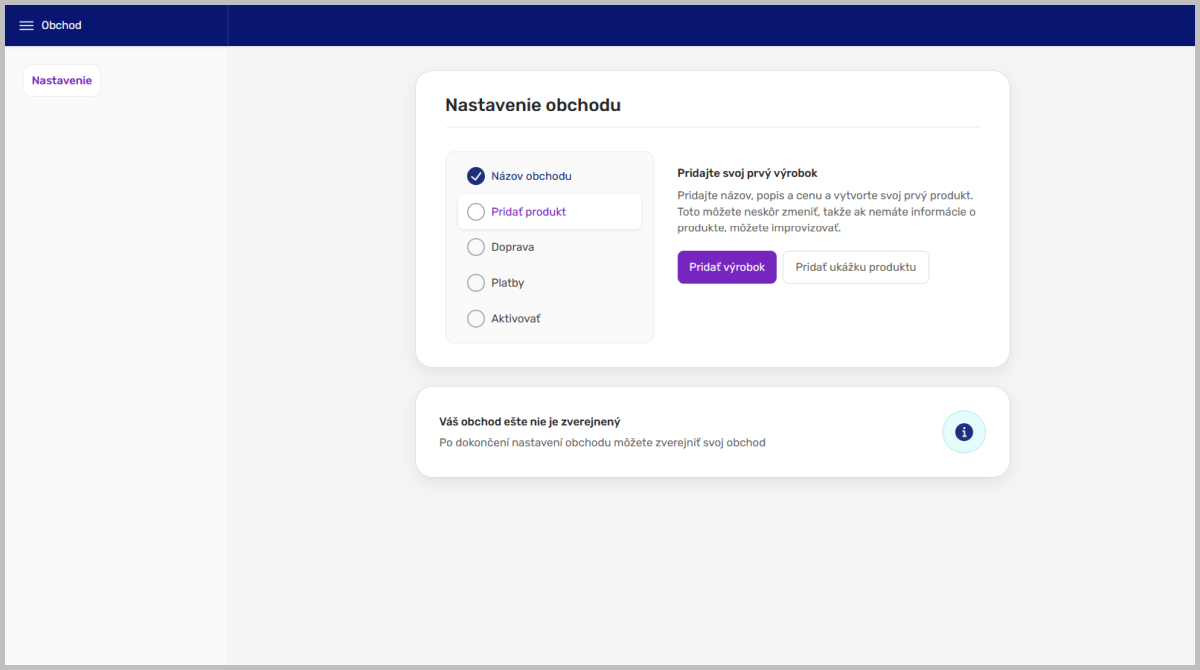This screenshot has width=1200, height=670.
Task: Switch to the Pridať produkt step label
Action: tap(528, 212)
